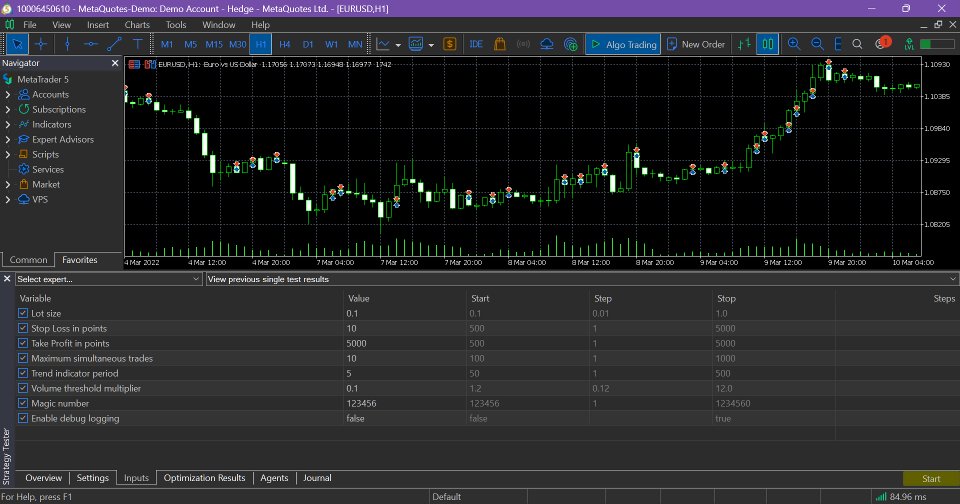Toggle the Trend indicator period checkbox
The image size is (960, 504).
click(23, 373)
